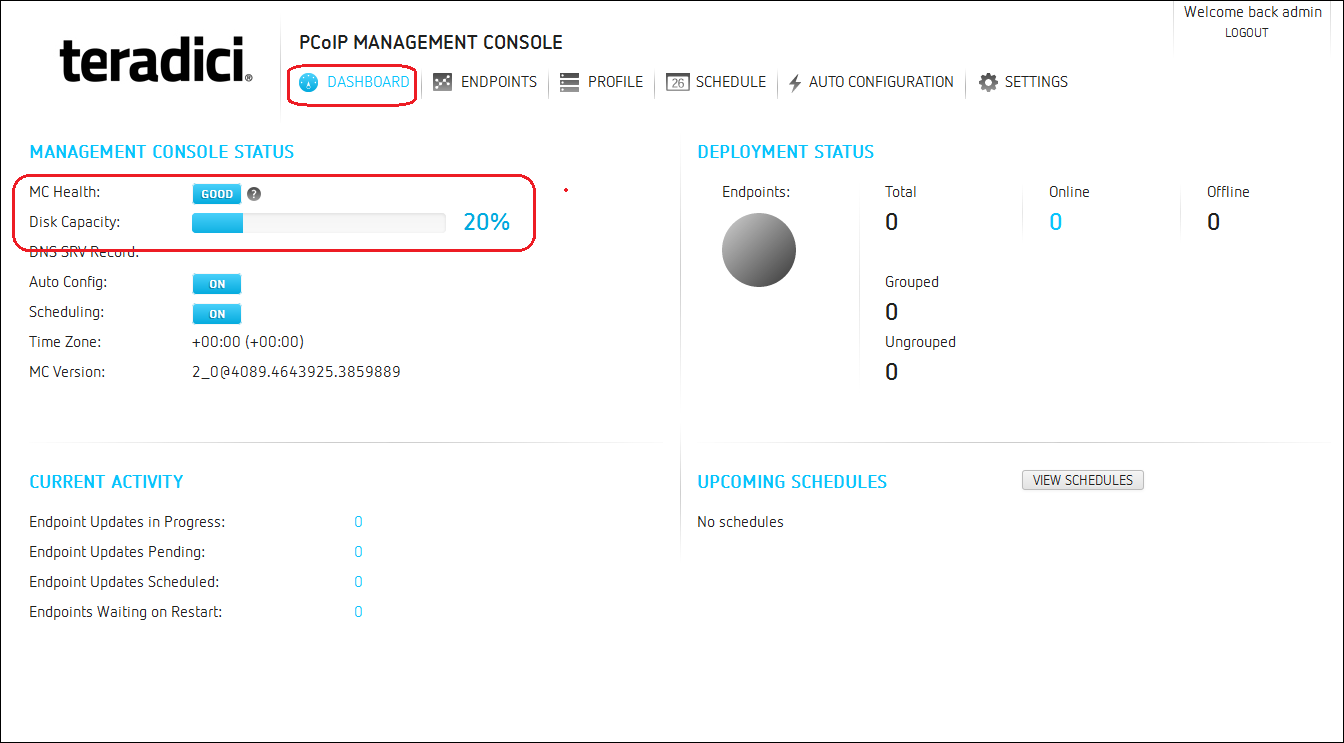Image resolution: width=1344 pixels, height=743 pixels.
Task: Click the Schedule calendar icon
Action: click(x=677, y=82)
